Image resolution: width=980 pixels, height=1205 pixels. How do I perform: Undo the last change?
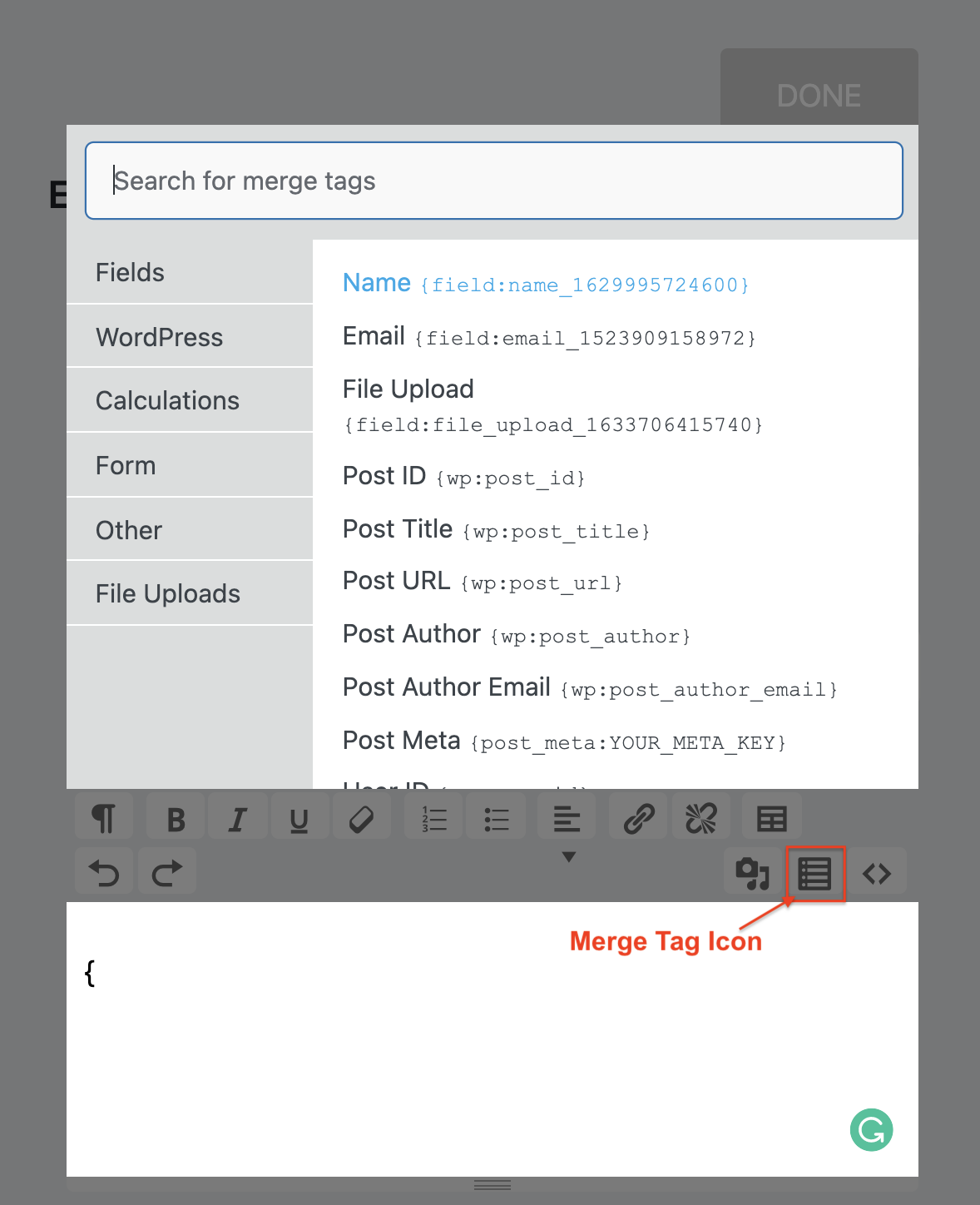(104, 870)
